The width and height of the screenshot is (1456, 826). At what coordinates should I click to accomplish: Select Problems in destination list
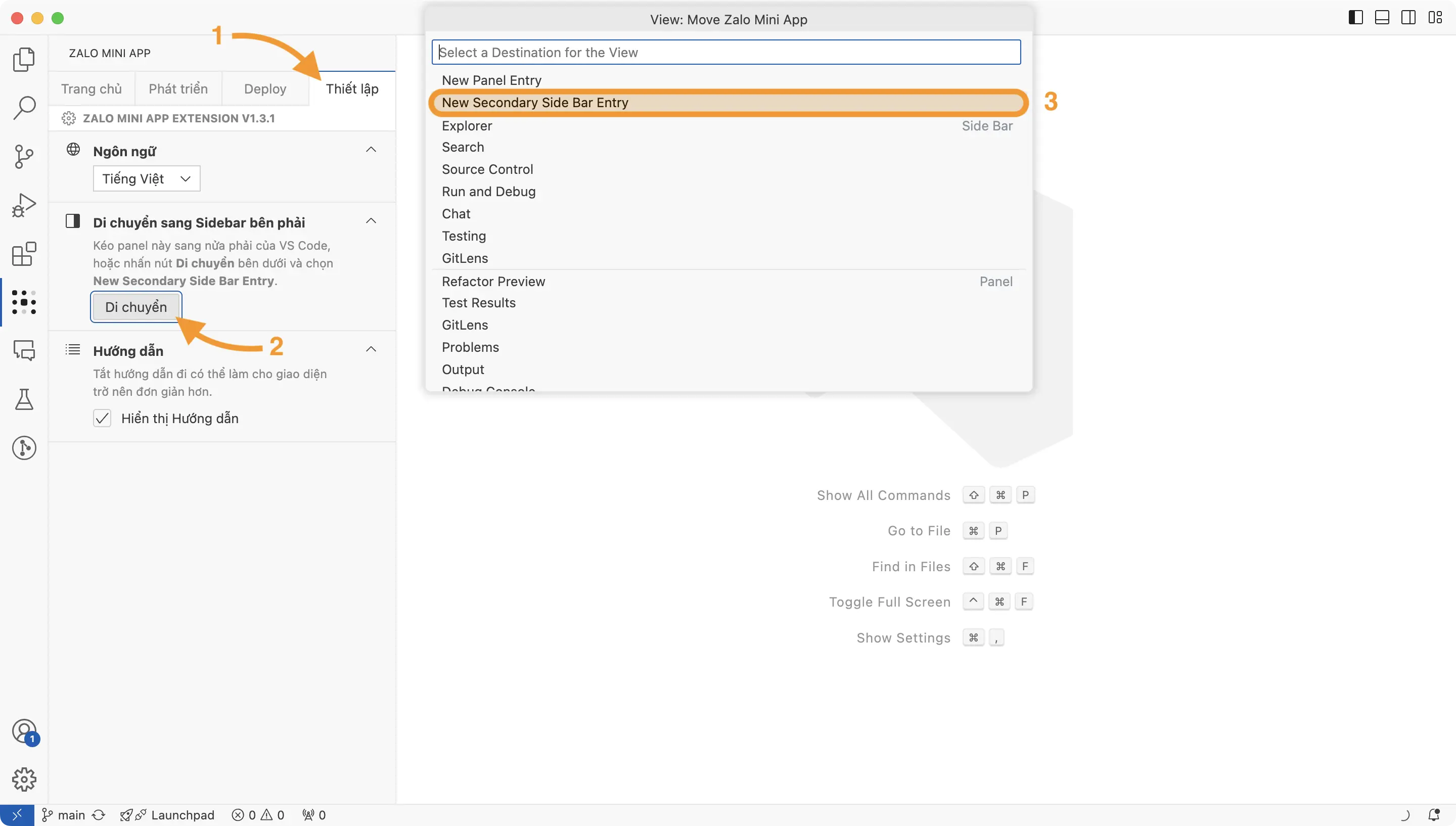click(x=729, y=347)
